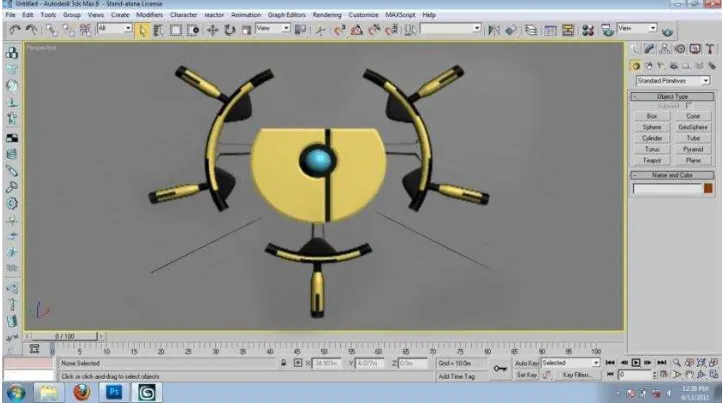Screen dimensions: 722x403
Task: Toggle the AutoGrid checkbox
Action: [689, 105]
